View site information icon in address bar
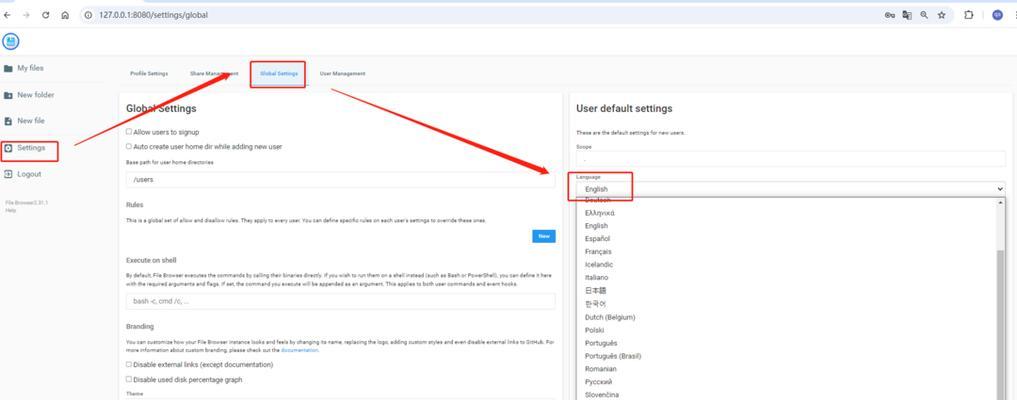The width and height of the screenshot is (1017, 400). click(89, 15)
